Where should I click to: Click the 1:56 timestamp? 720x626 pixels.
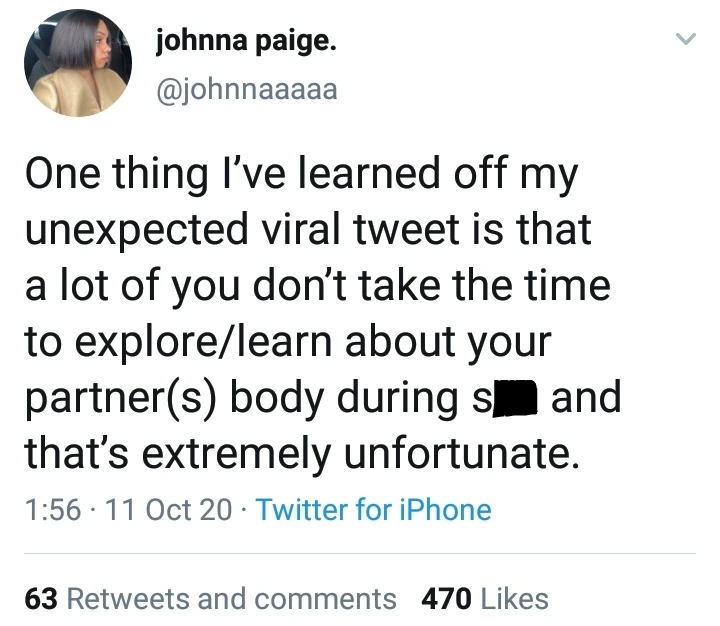pyautogui.click(x=47, y=510)
